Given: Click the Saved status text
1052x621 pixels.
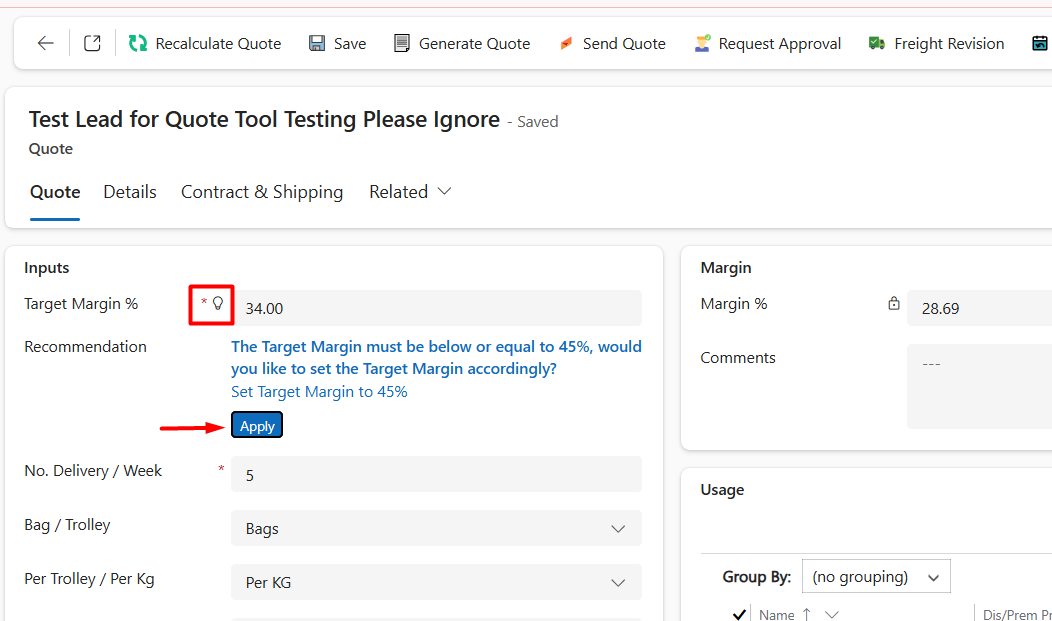Looking at the screenshot, I should point(537,122).
